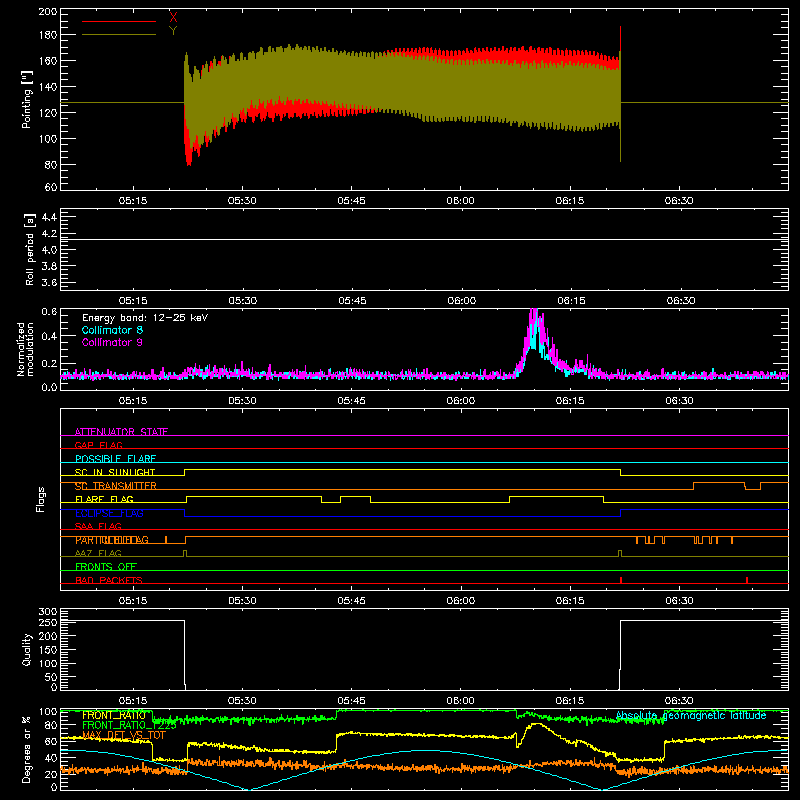Click the 140 tick on Pointing axis

[x=47, y=87]
